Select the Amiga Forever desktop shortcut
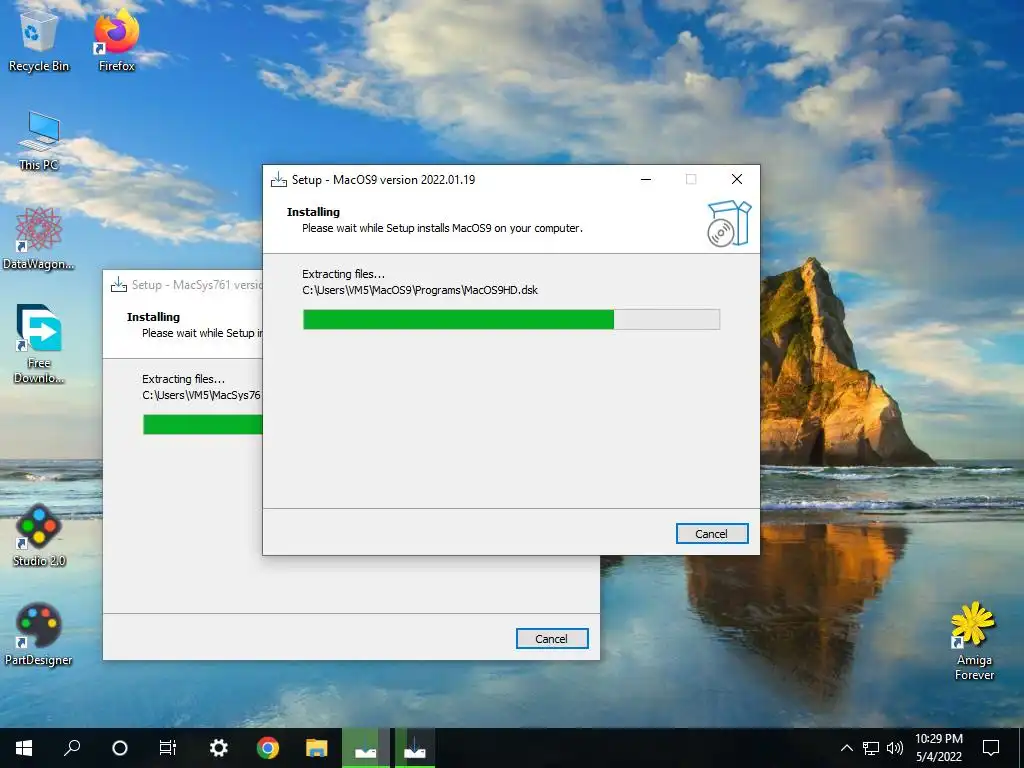Screen dimensions: 1024x768 (x=974, y=641)
